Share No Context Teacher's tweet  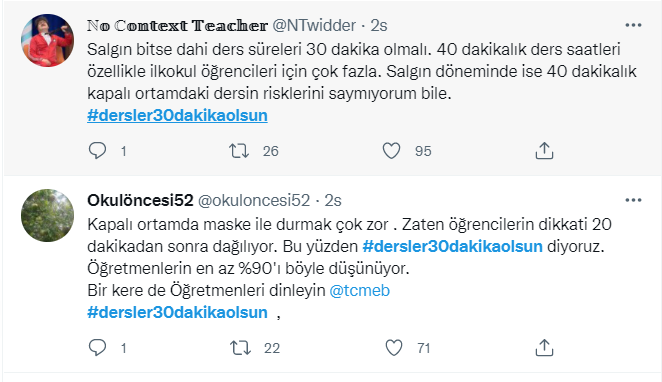(544, 151)
